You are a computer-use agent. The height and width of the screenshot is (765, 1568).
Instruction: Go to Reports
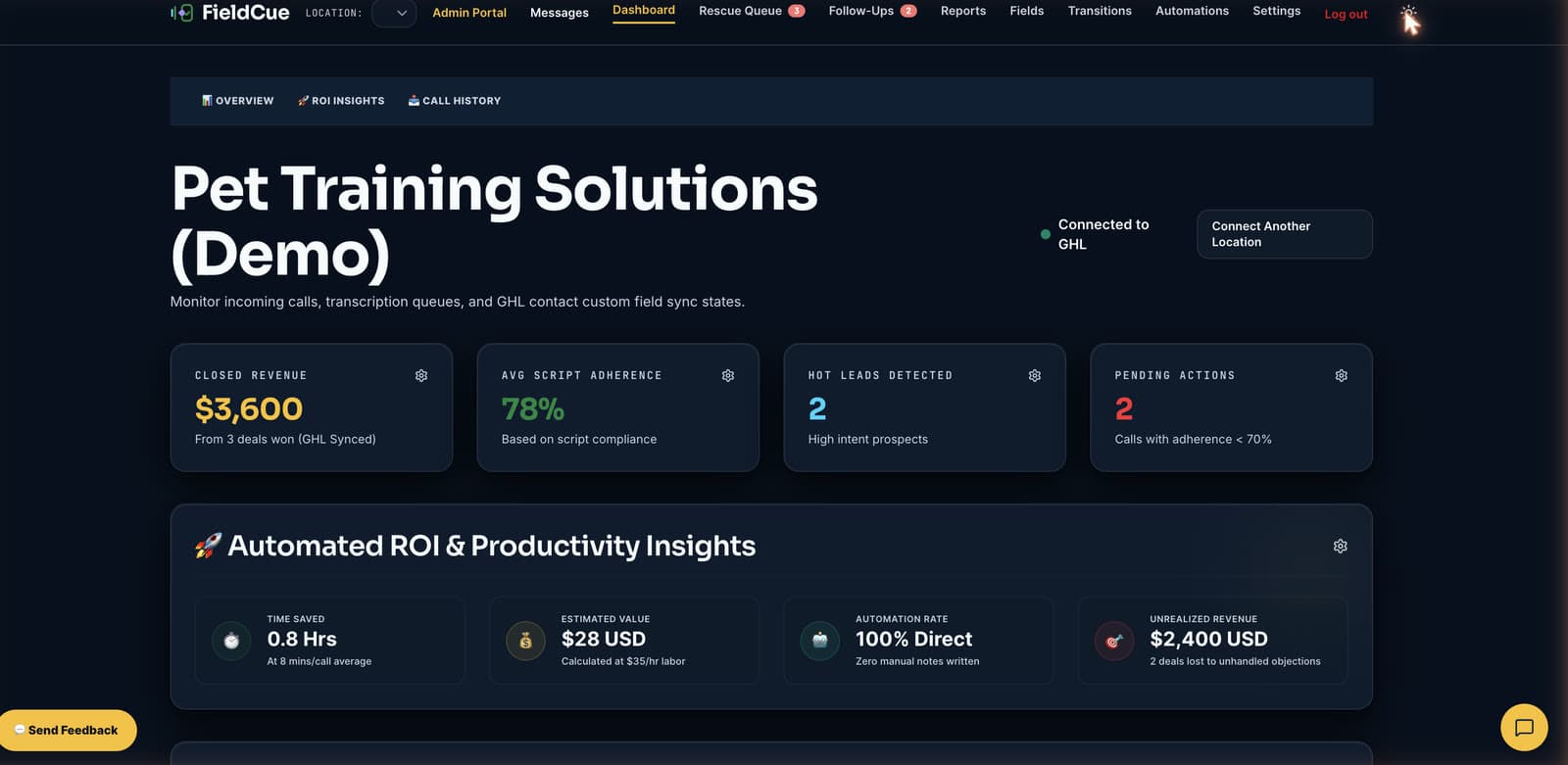coord(963,11)
